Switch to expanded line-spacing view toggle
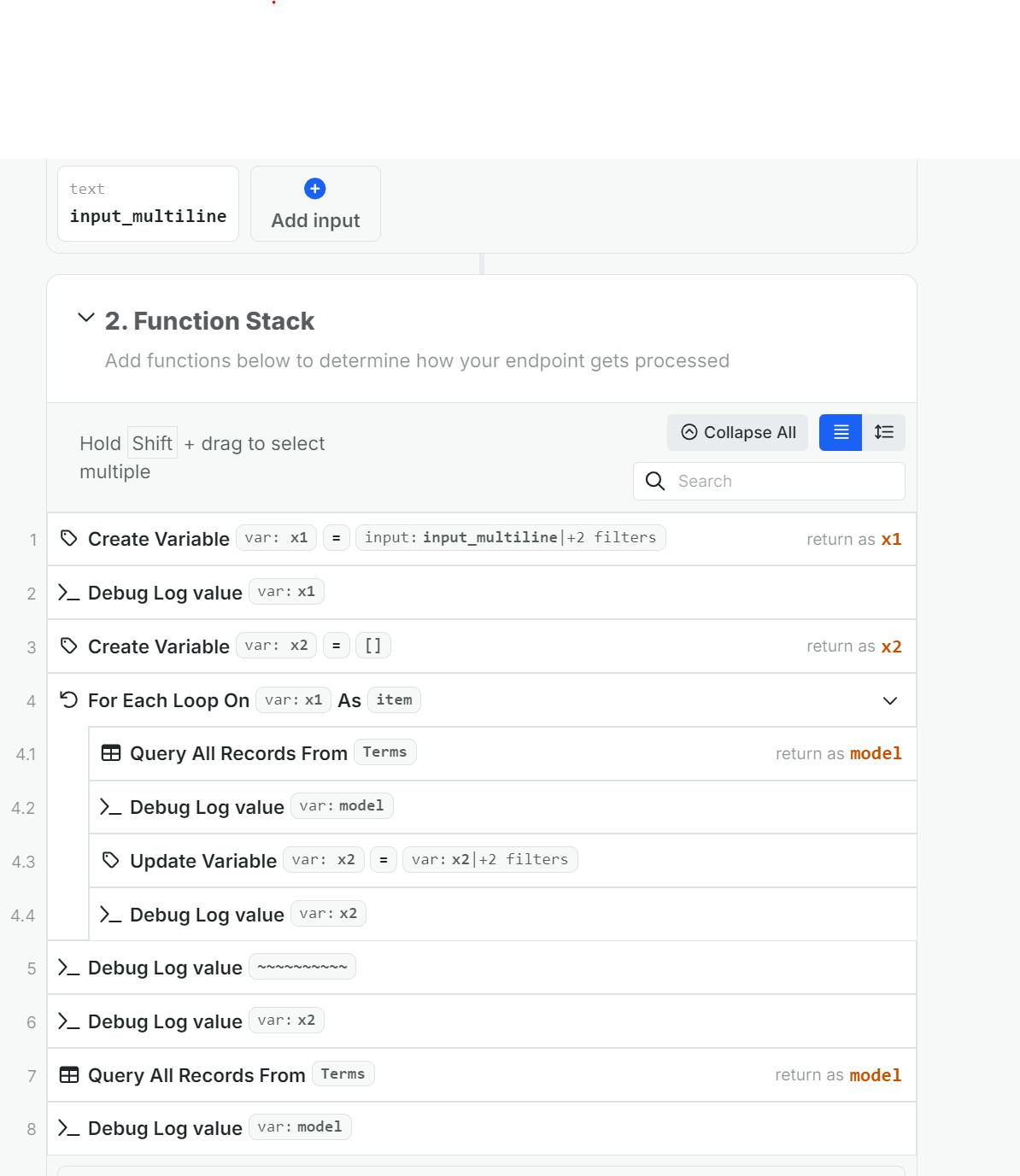This screenshot has width=1020, height=1176. pyautogui.click(x=884, y=432)
